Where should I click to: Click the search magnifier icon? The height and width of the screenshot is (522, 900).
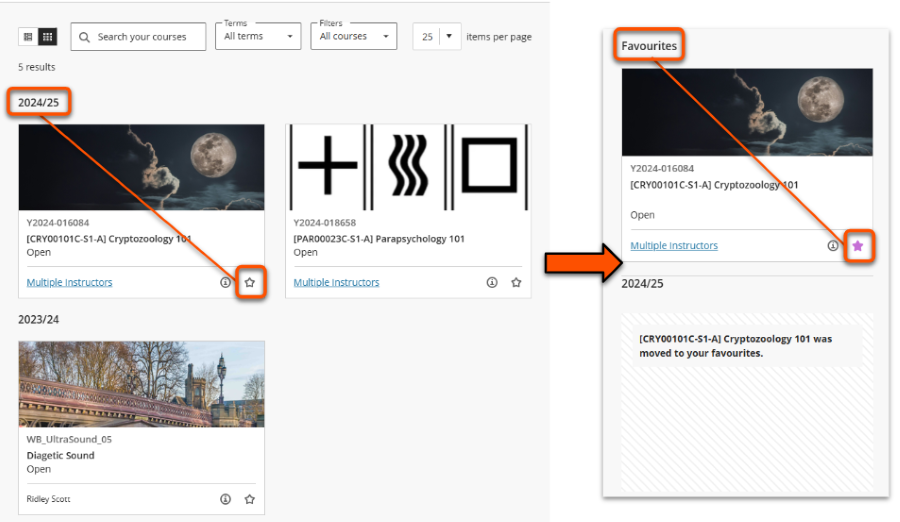(85, 37)
